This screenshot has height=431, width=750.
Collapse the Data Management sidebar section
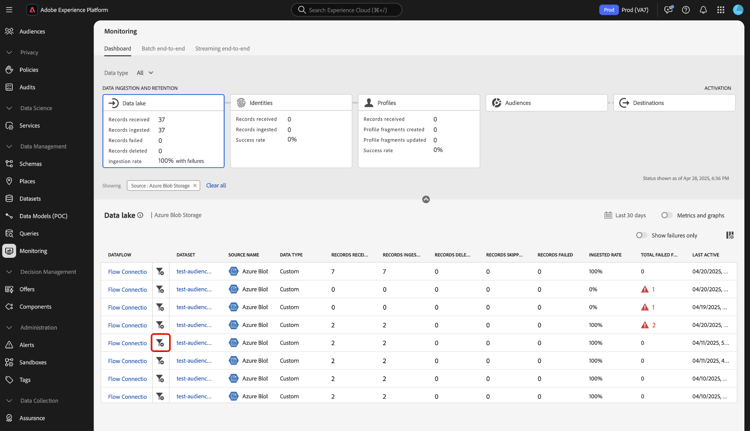[9, 146]
